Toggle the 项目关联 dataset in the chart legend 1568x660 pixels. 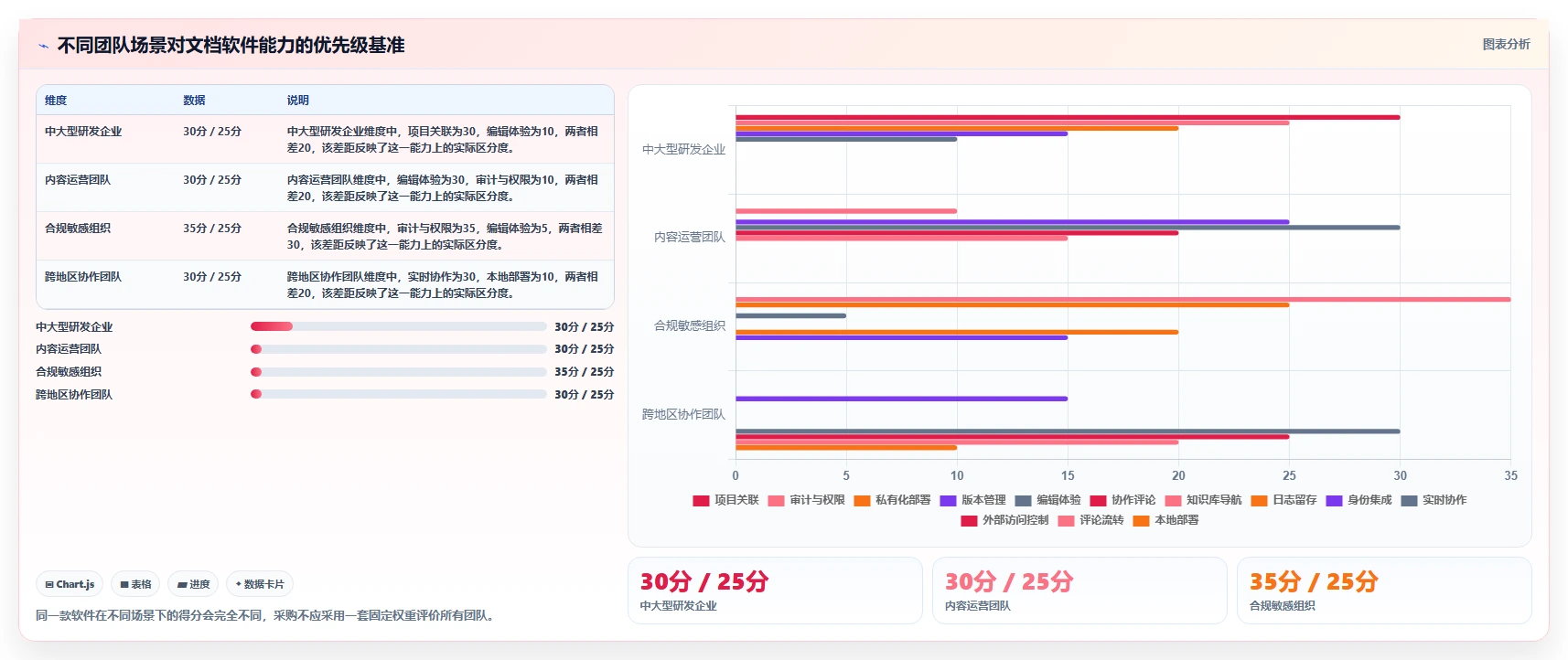click(725, 500)
